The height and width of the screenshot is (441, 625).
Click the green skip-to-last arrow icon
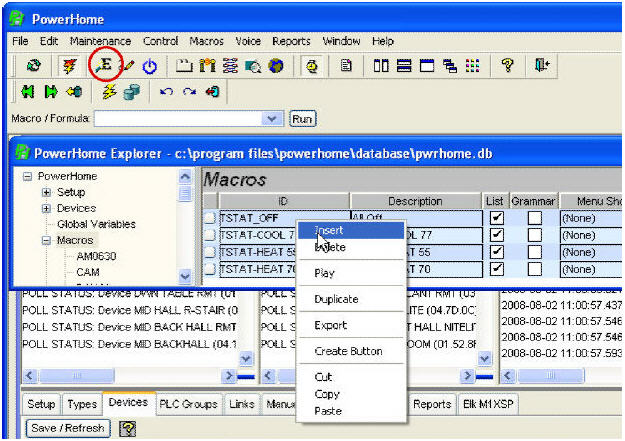pos(51,92)
